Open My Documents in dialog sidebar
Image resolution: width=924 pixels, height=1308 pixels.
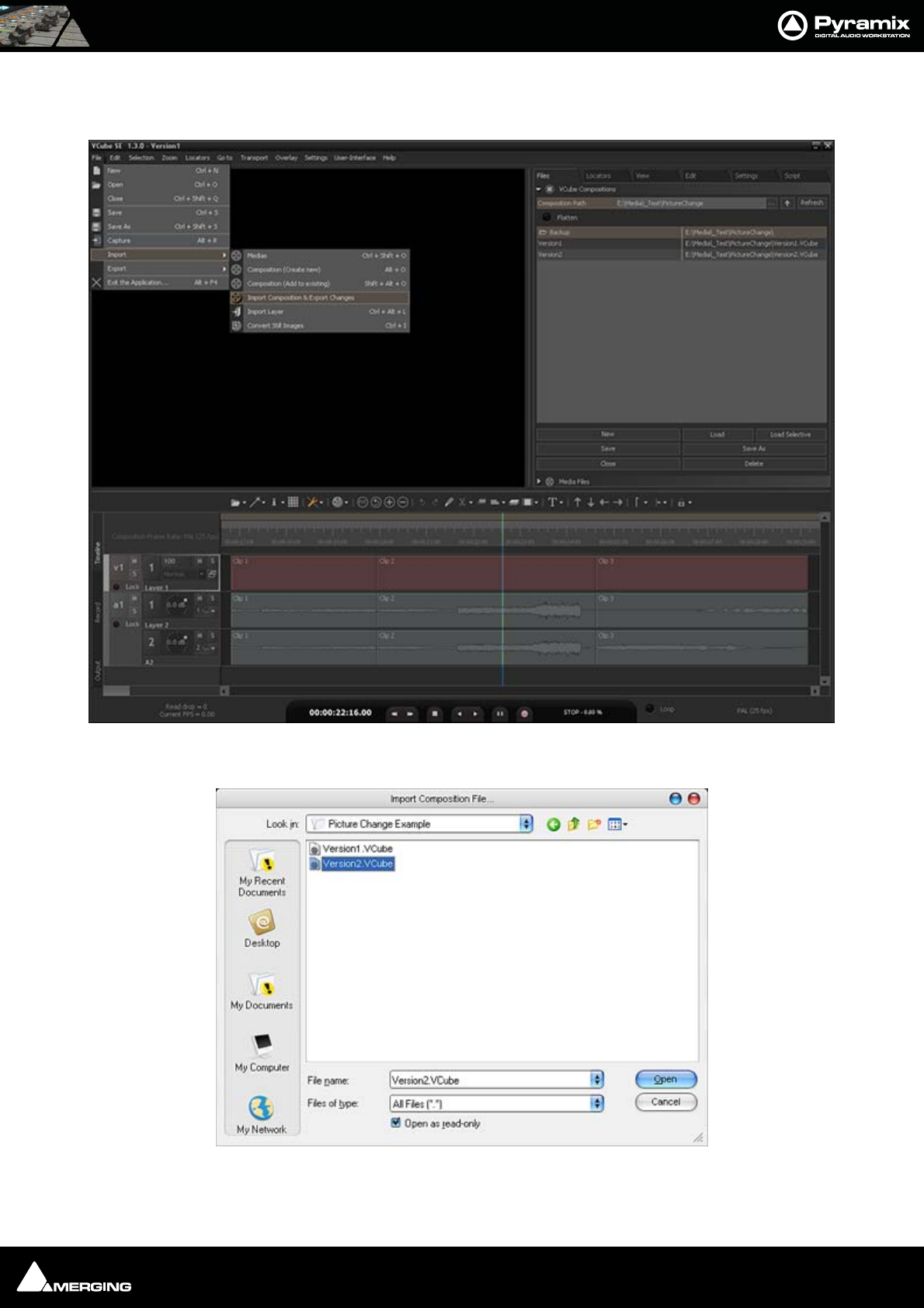[x=262, y=990]
